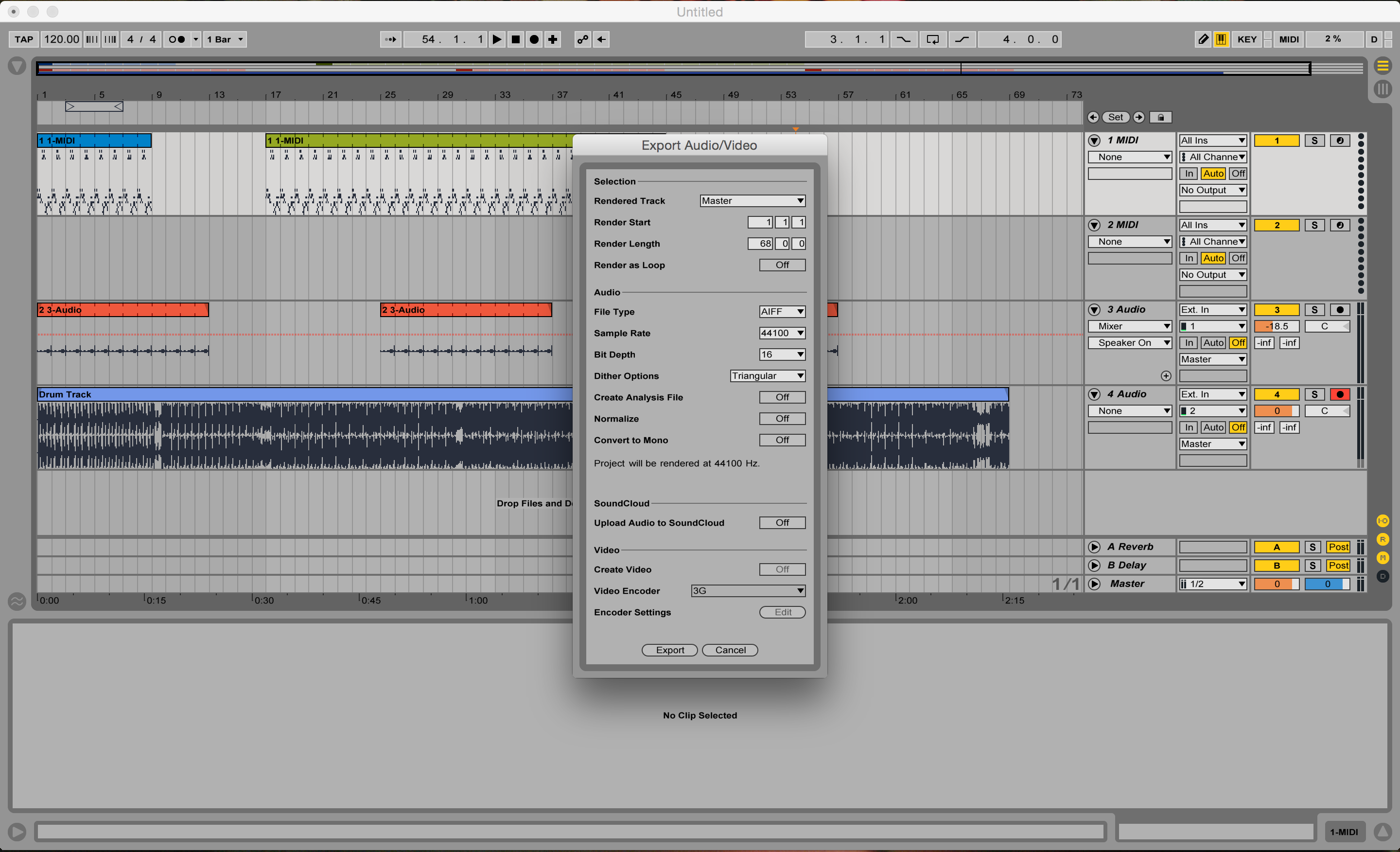Screen dimensions: 1400x852
Task: Start playback with the Play button
Action: tap(497, 39)
